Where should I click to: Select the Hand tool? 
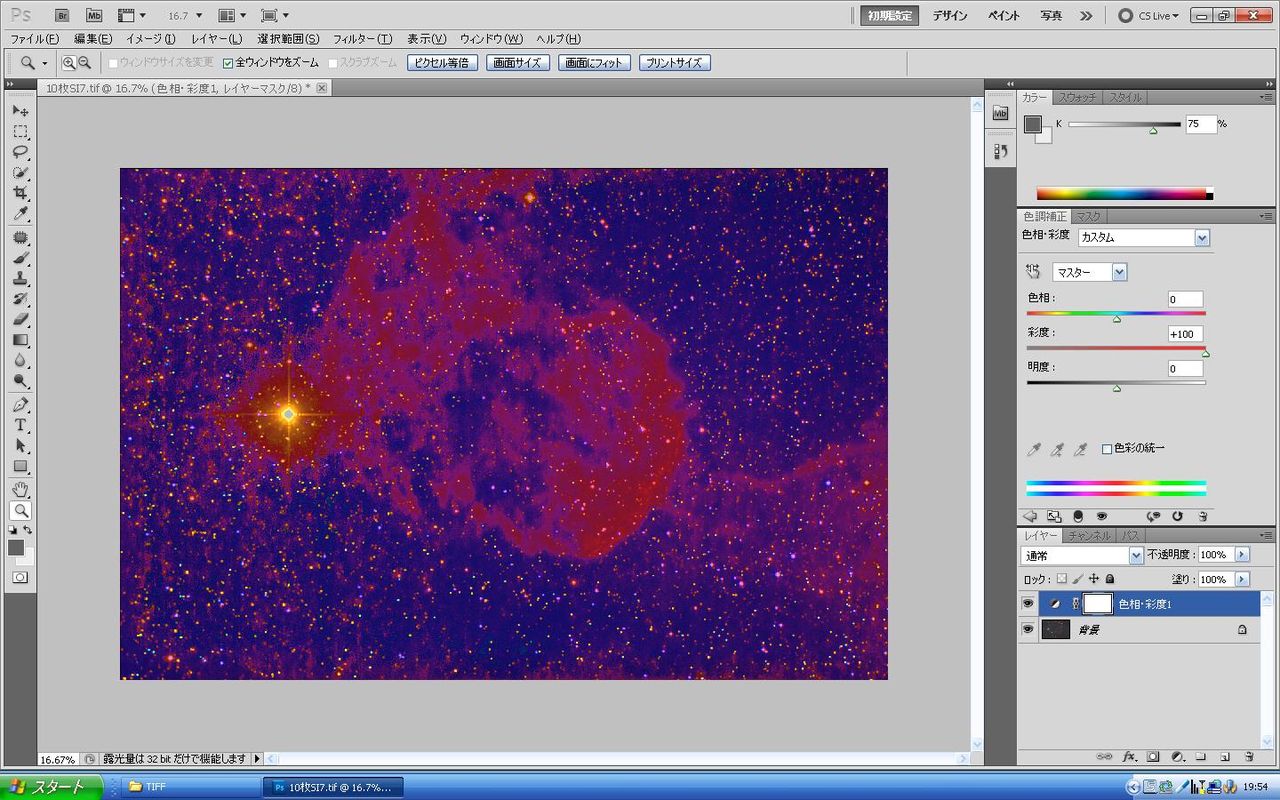[20, 490]
